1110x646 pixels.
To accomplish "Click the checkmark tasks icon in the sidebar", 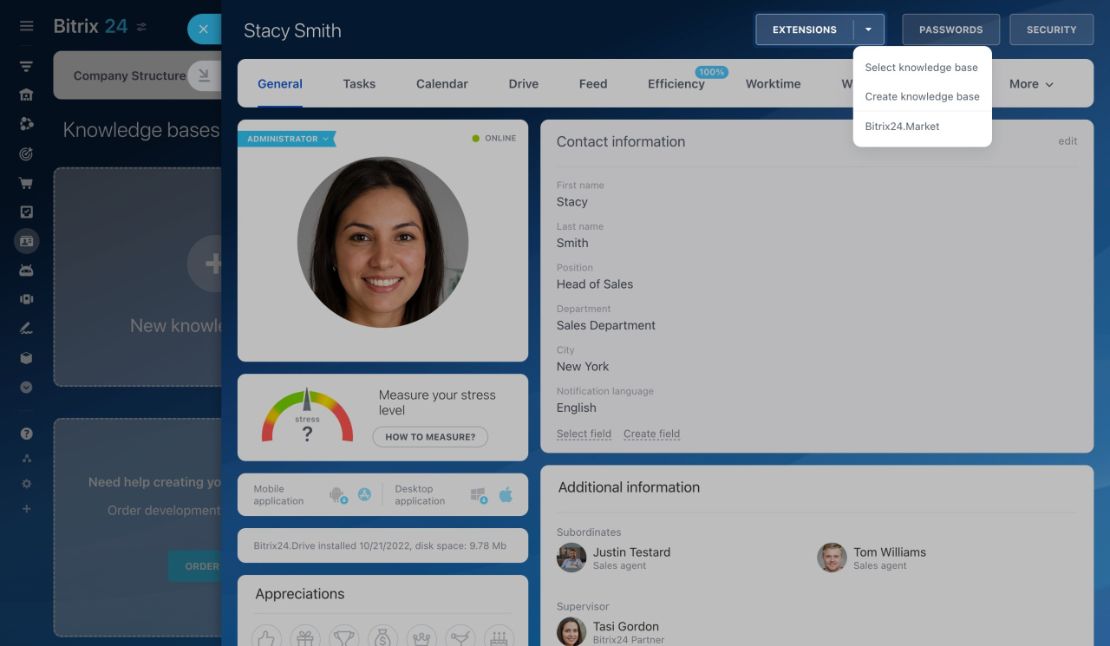I will 26,212.
